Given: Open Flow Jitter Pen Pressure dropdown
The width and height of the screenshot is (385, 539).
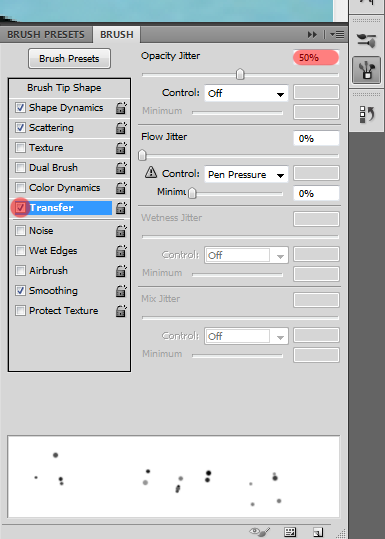Looking at the screenshot, I should tap(246, 174).
